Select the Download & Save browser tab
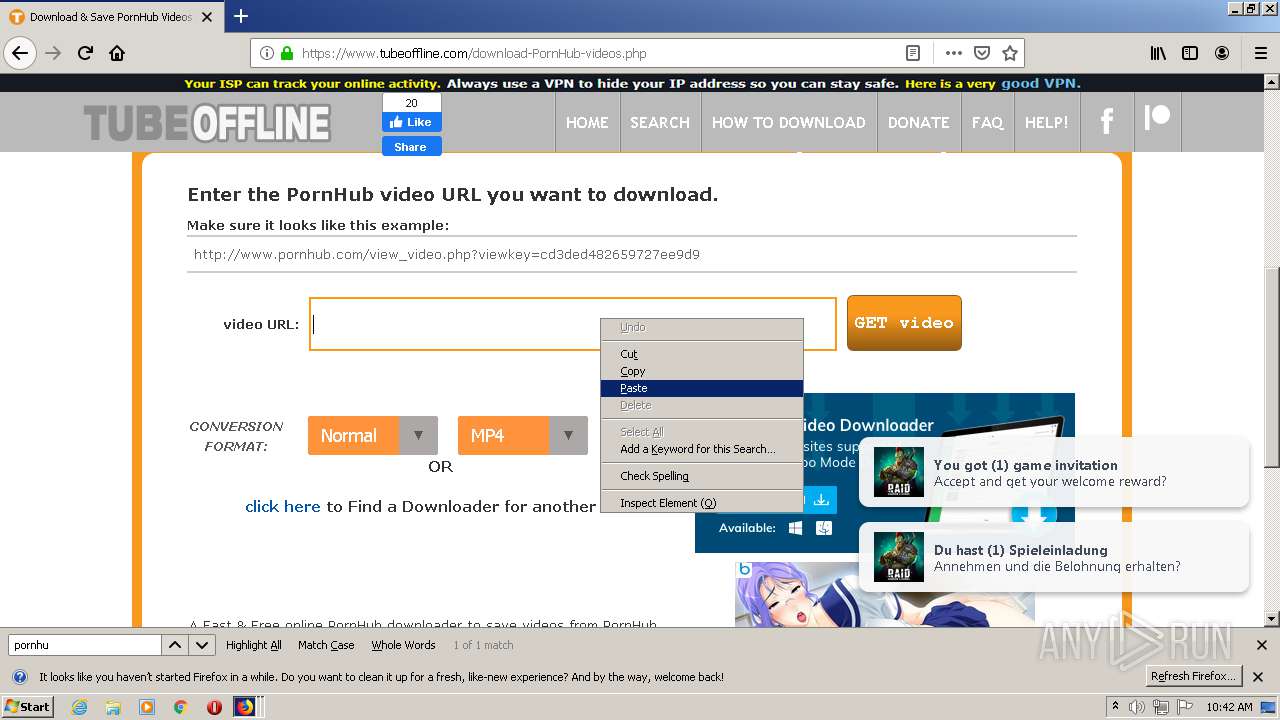This screenshot has width=1280, height=720. tap(111, 17)
